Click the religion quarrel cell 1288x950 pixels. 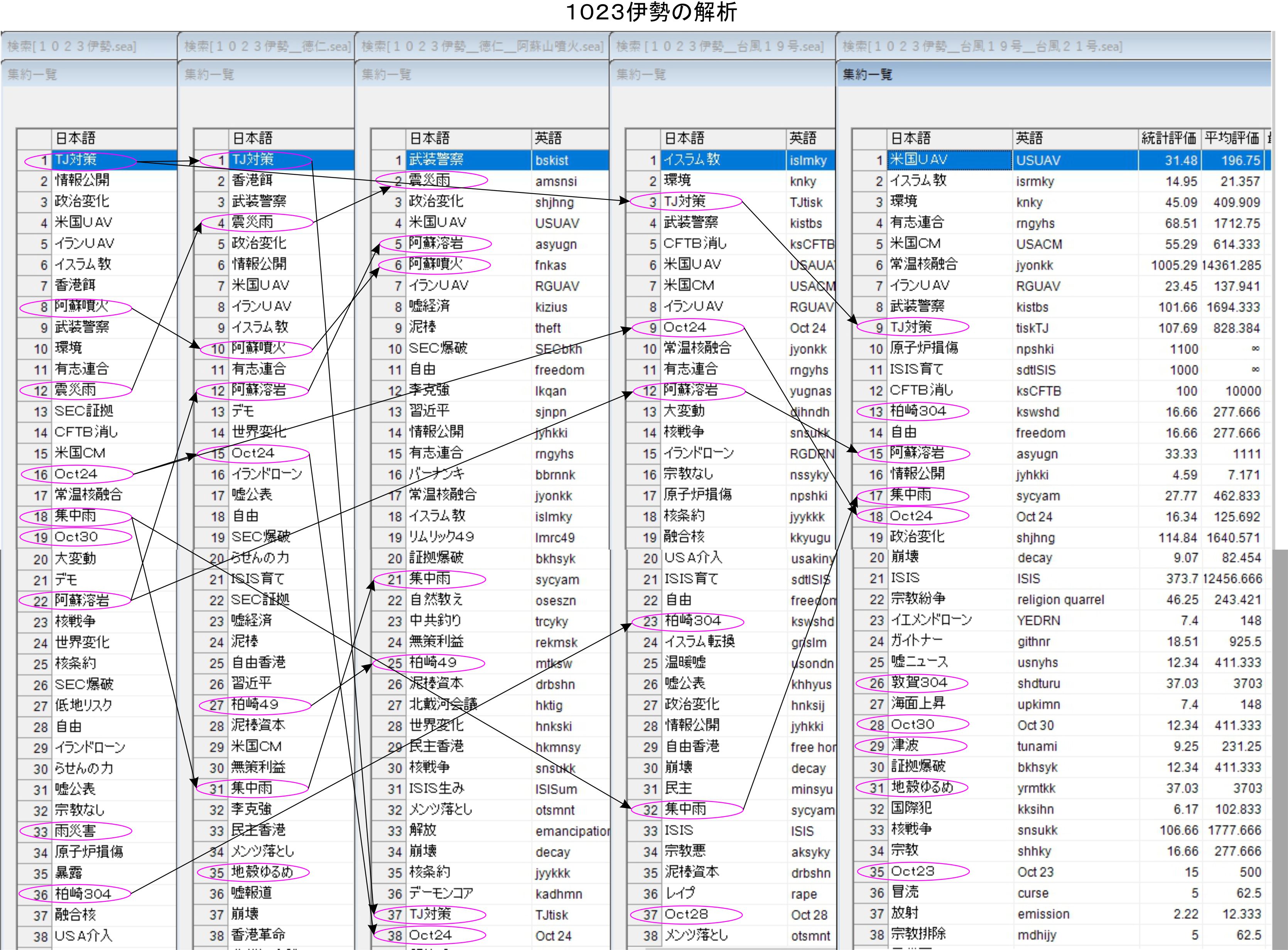[1060, 600]
